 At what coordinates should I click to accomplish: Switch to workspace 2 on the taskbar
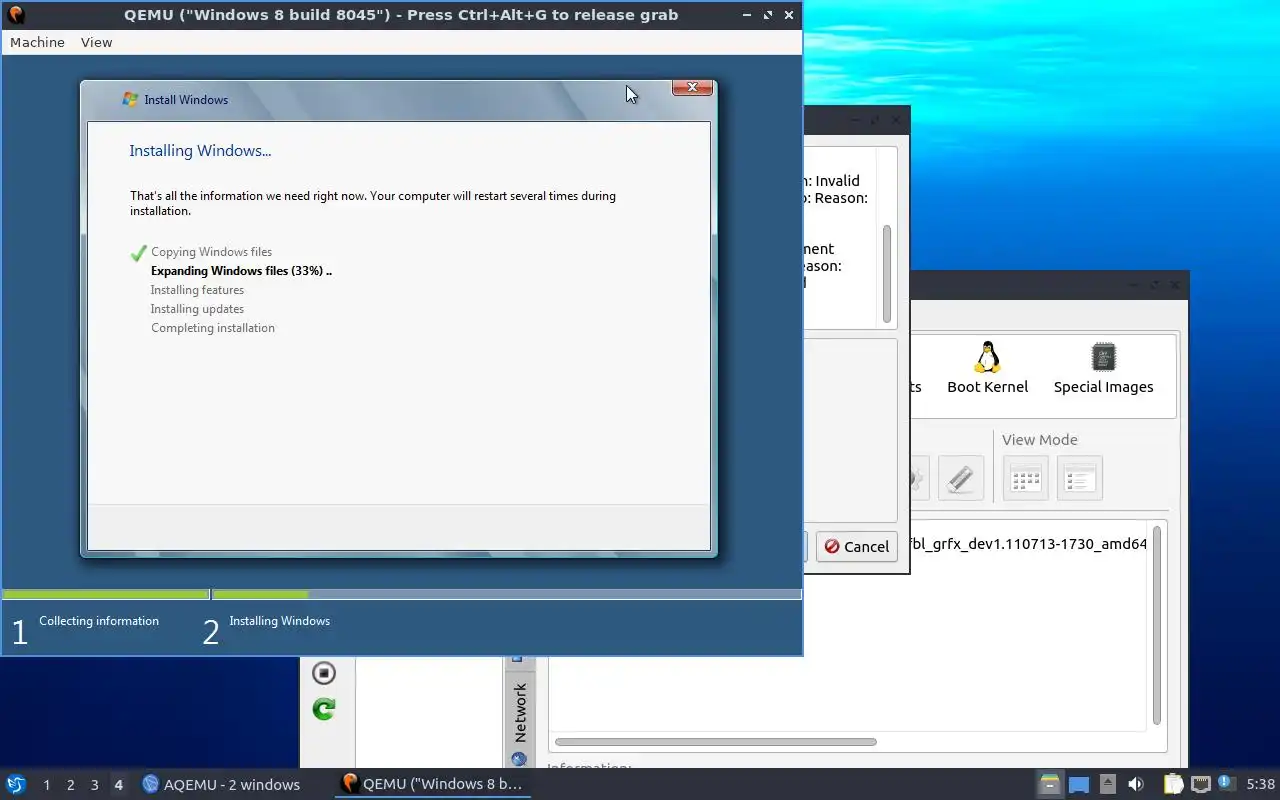coord(70,785)
